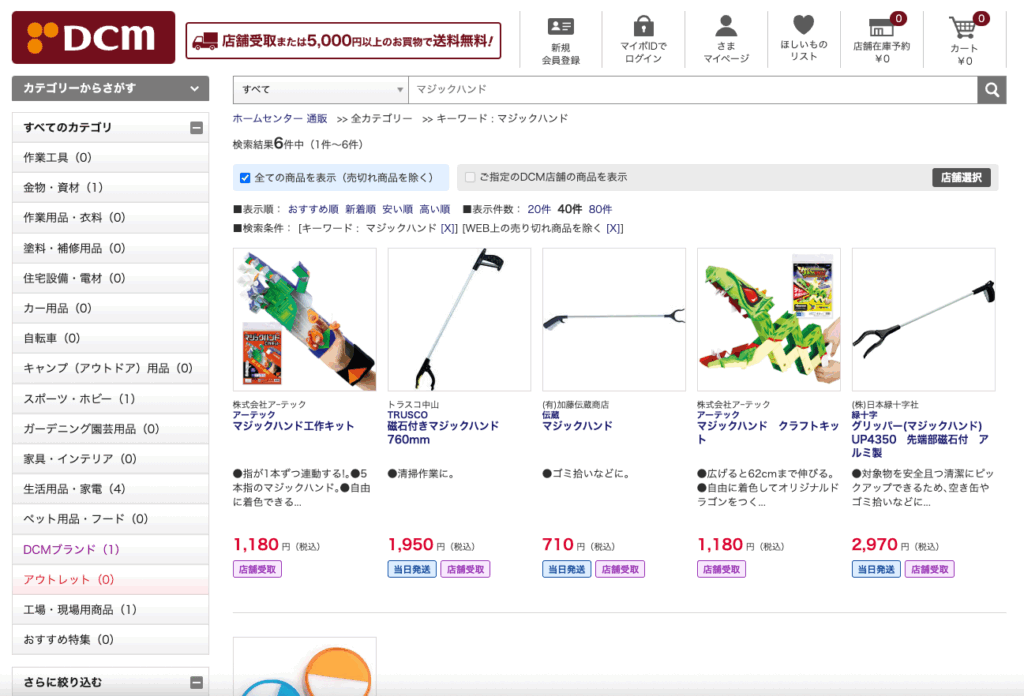Image resolution: width=1024 pixels, height=696 pixels.
Task: Open the partially visible second-row product thumbnail
Action: [x=304, y=667]
